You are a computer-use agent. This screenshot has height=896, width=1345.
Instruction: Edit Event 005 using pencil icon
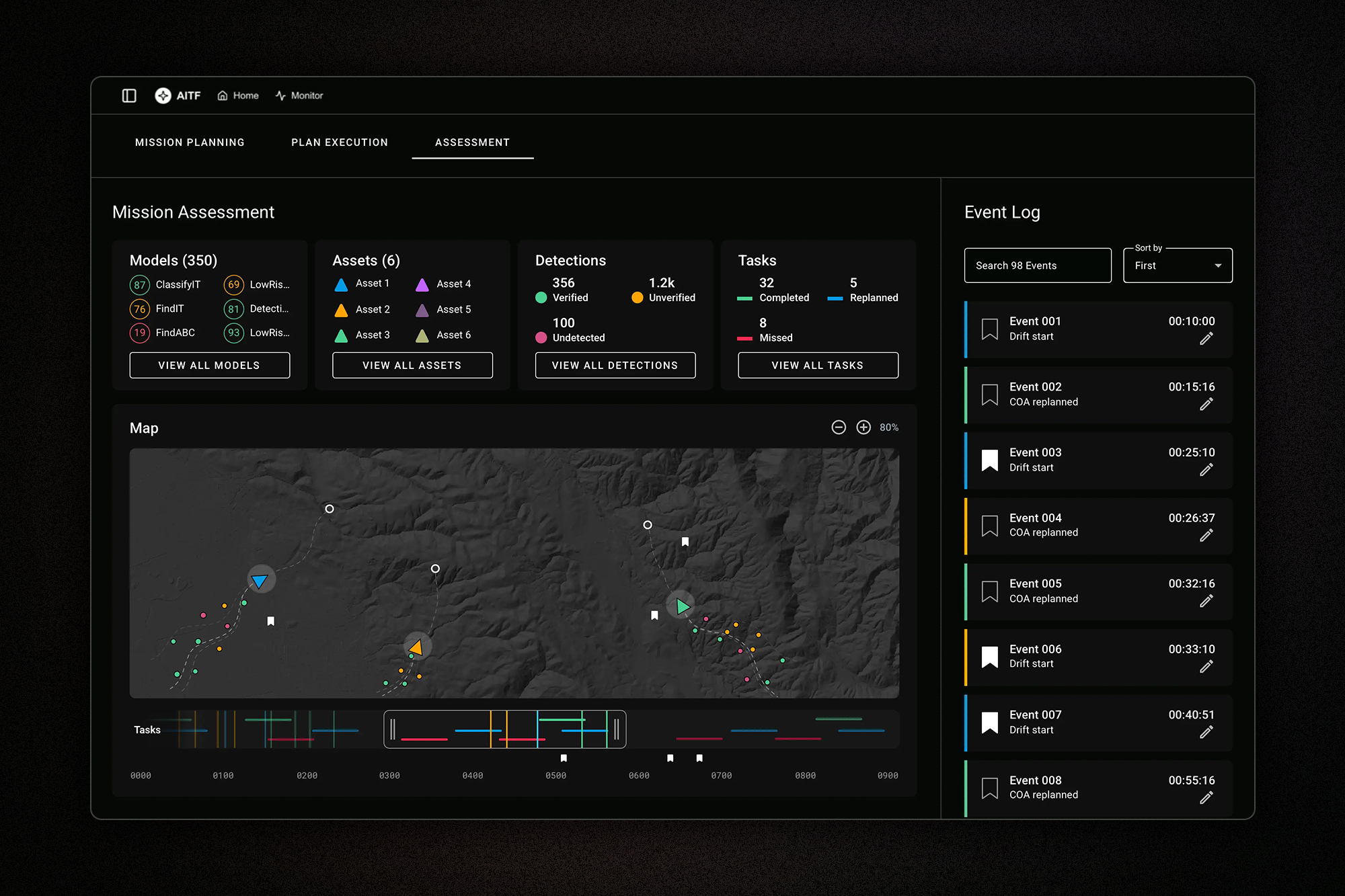(x=1206, y=601)
